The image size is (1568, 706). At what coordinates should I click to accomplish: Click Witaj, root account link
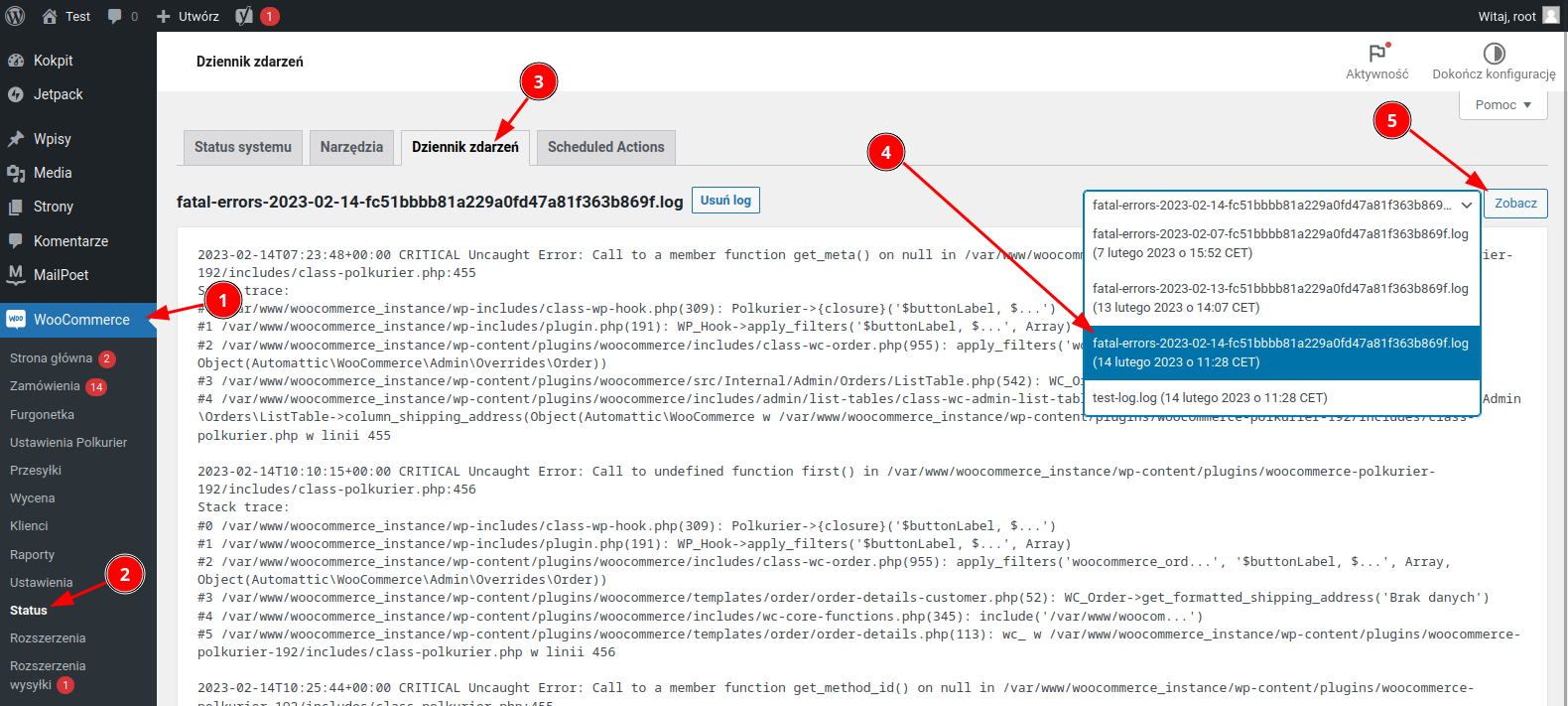coord(1506,16)
